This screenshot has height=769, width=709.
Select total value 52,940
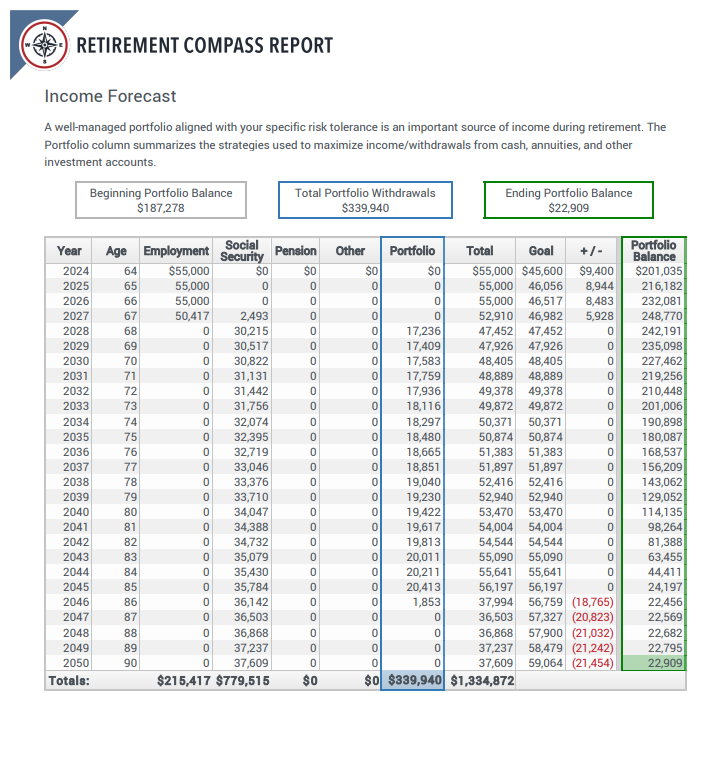coord(496,497)
